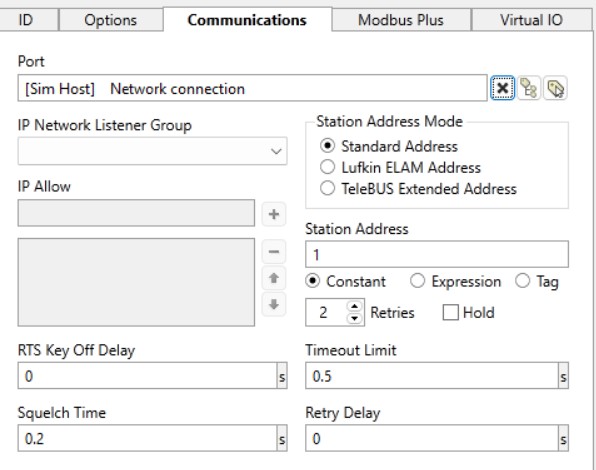Switch to the Modbus Plus tab
The width and height of the screenshot is (596, 470).
(x=401, y=20)
